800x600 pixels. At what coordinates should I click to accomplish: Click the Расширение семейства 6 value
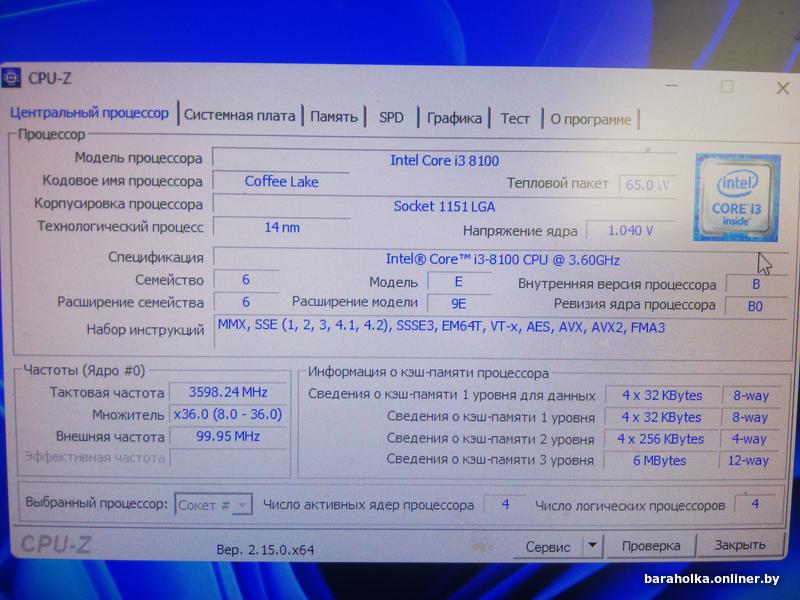[x=246, y=302]
